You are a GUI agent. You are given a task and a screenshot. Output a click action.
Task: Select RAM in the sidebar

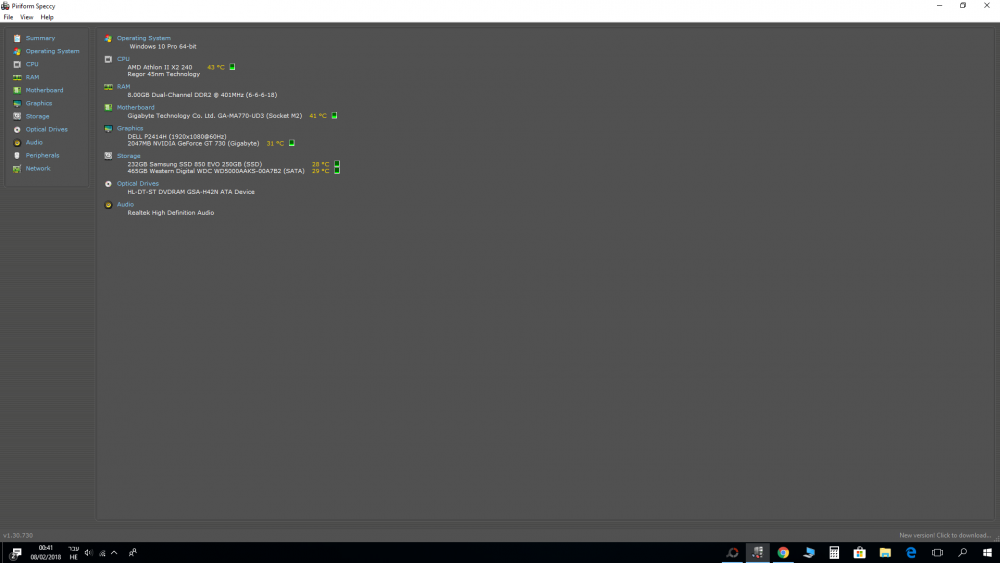click(32, 77)
